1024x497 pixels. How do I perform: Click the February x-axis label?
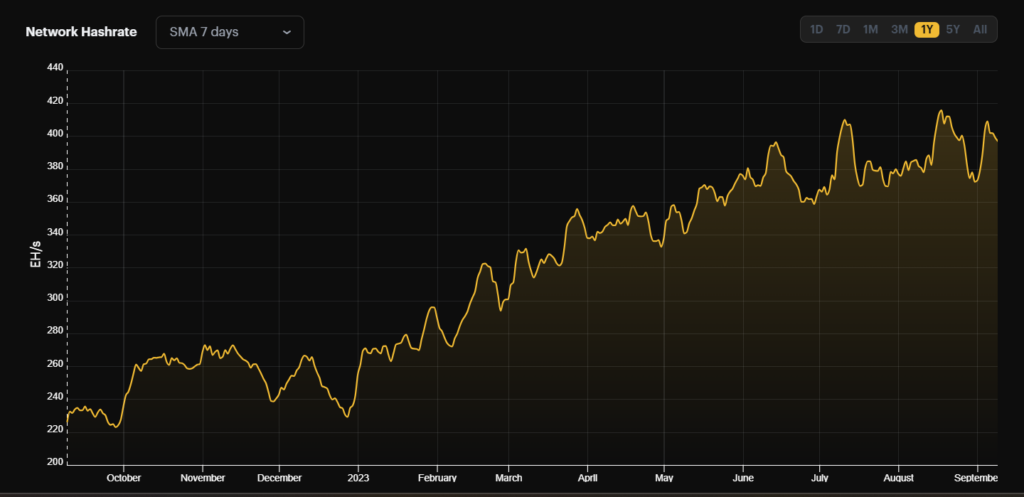(x=437, y=478)
